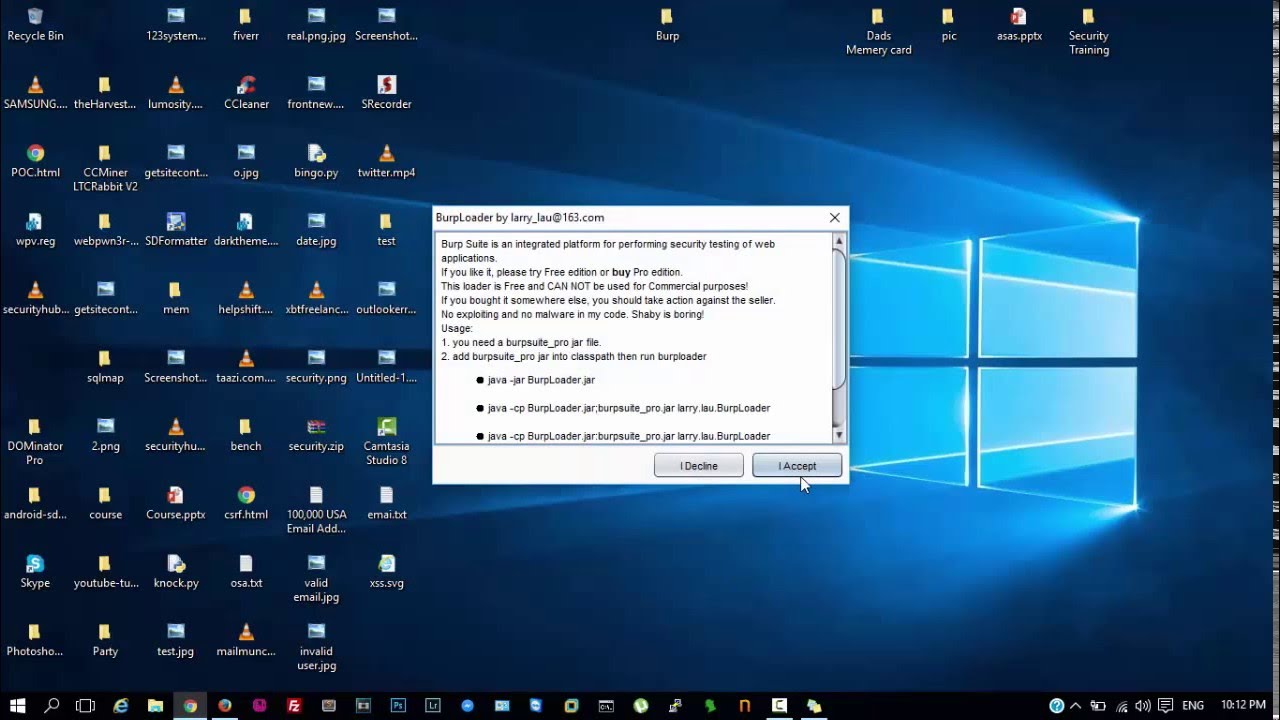
Task: Select the POC.html Chrome file icon
Action: point(35,162)
